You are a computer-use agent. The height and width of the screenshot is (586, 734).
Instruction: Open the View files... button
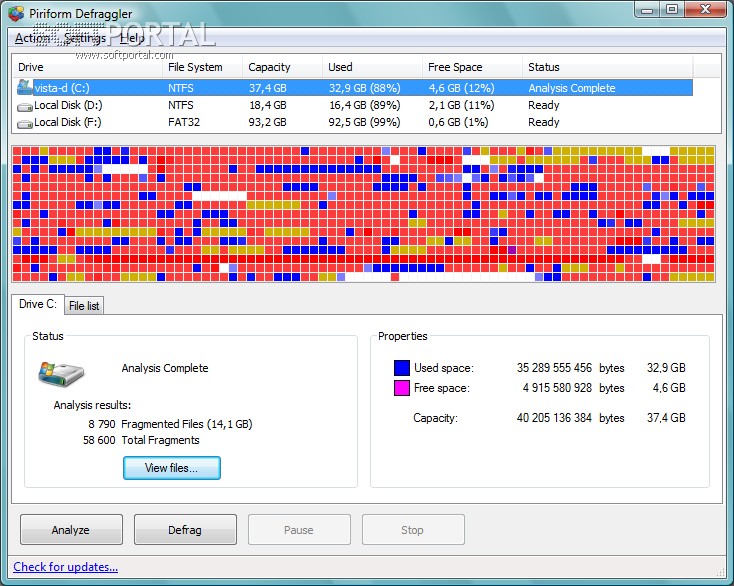coord(172,468)
